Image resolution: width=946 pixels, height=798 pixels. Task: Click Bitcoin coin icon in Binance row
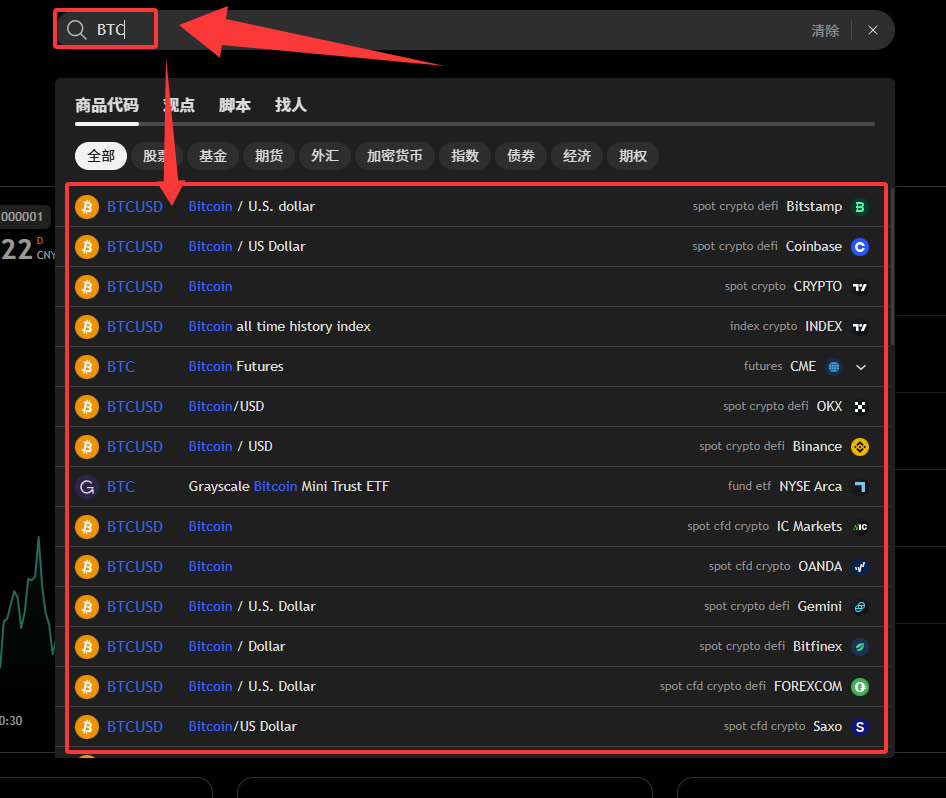click(87, 447)
